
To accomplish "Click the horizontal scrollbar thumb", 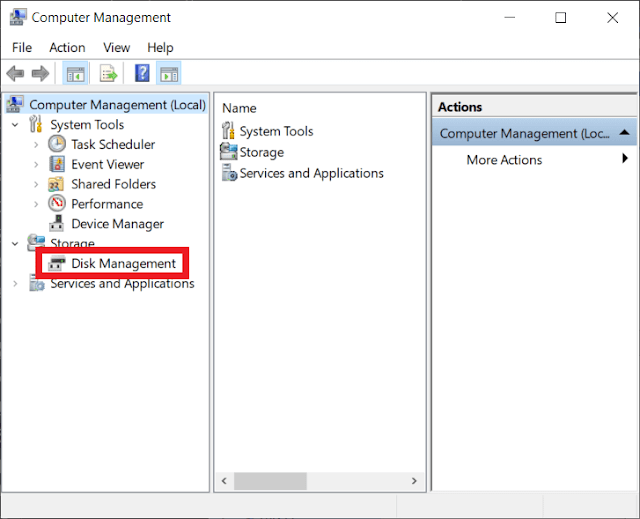I will pos(270,481).
